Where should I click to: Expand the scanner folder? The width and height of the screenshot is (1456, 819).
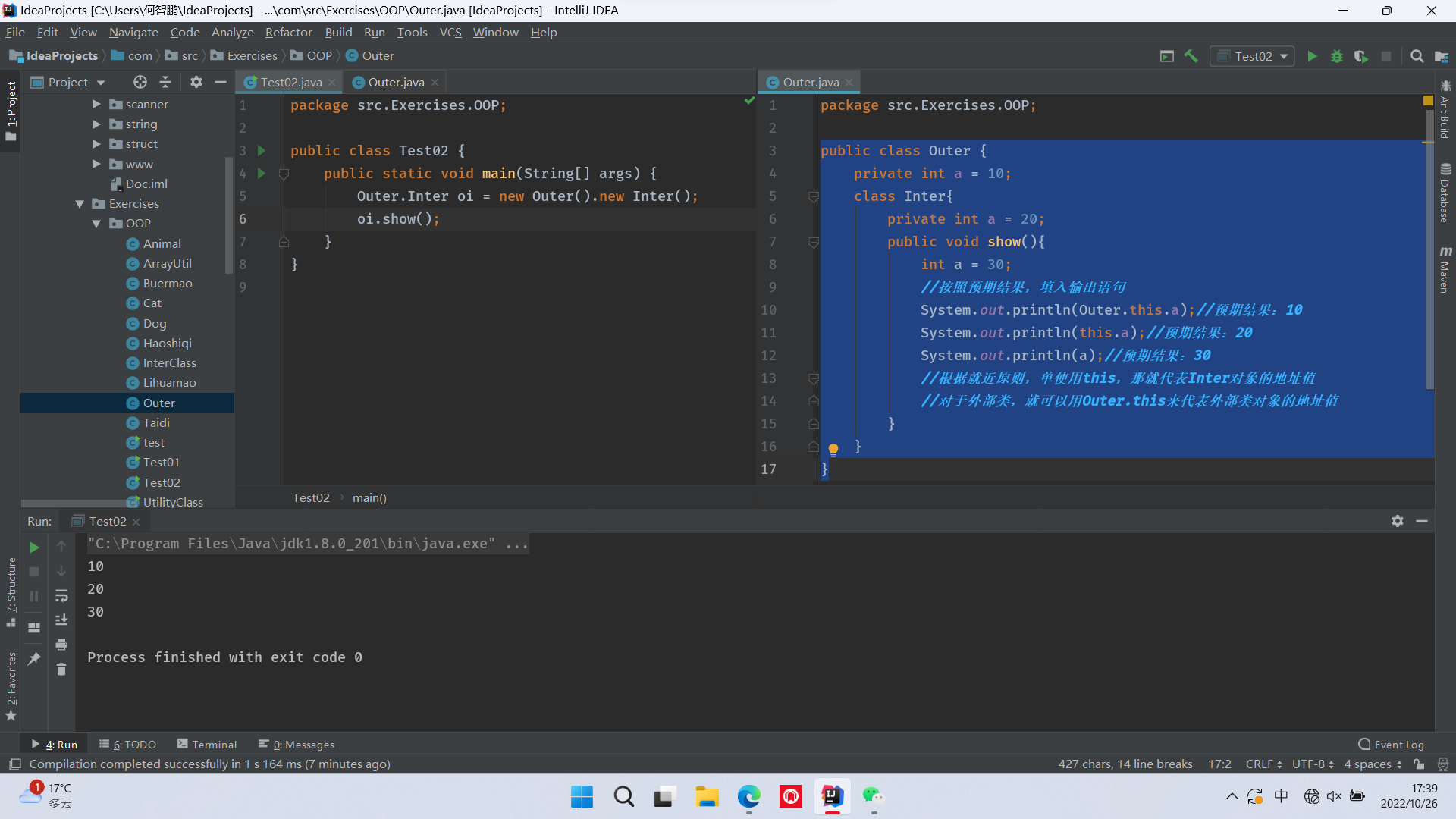(96, 104)
